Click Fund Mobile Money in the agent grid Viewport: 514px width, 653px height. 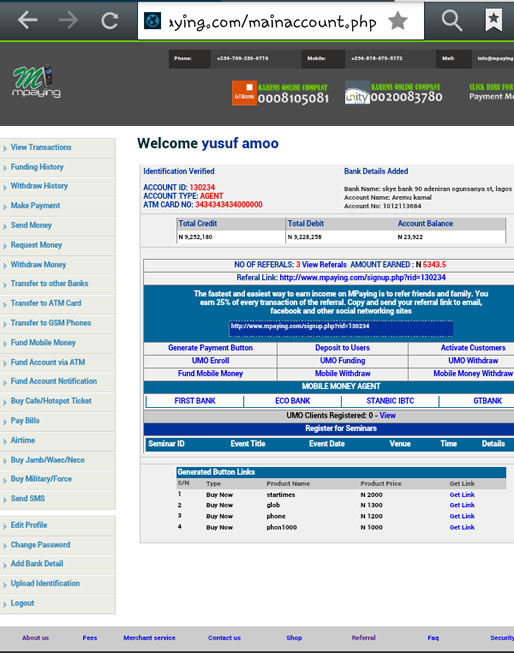pyautogui.click(x=210, y=374)
